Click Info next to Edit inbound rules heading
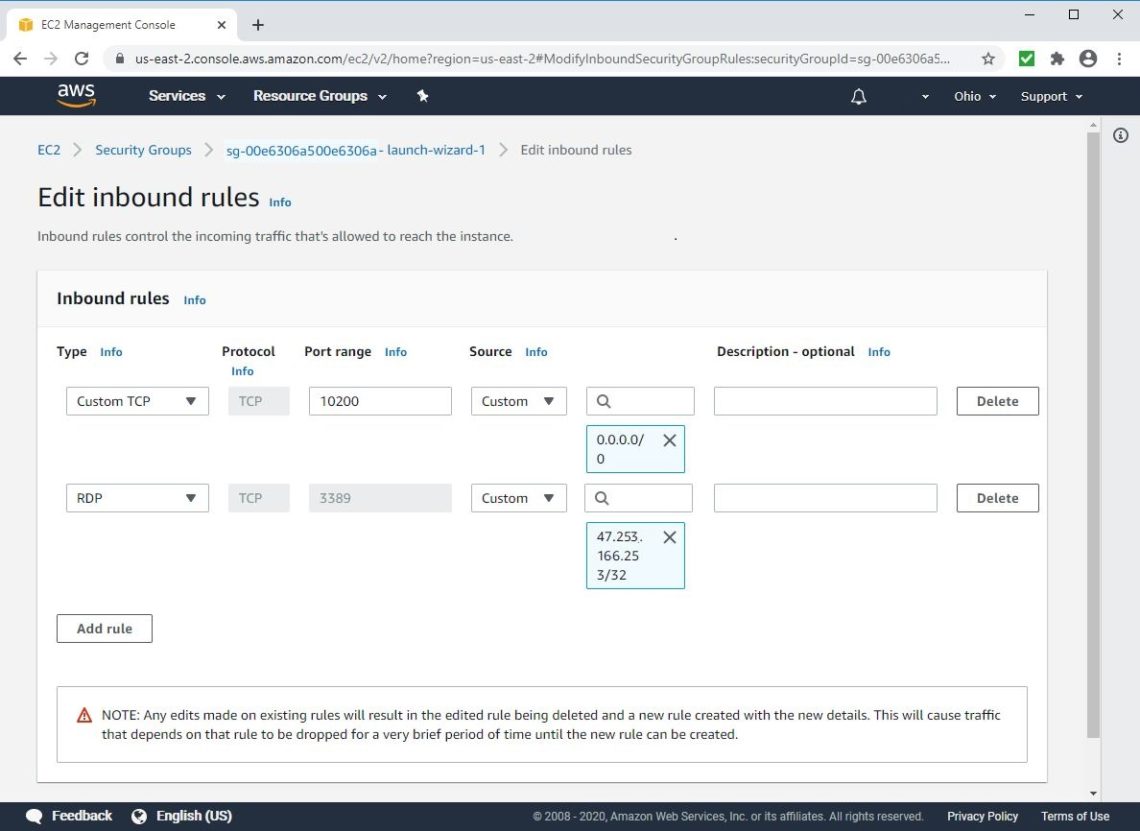 click(x=280, y=202)
